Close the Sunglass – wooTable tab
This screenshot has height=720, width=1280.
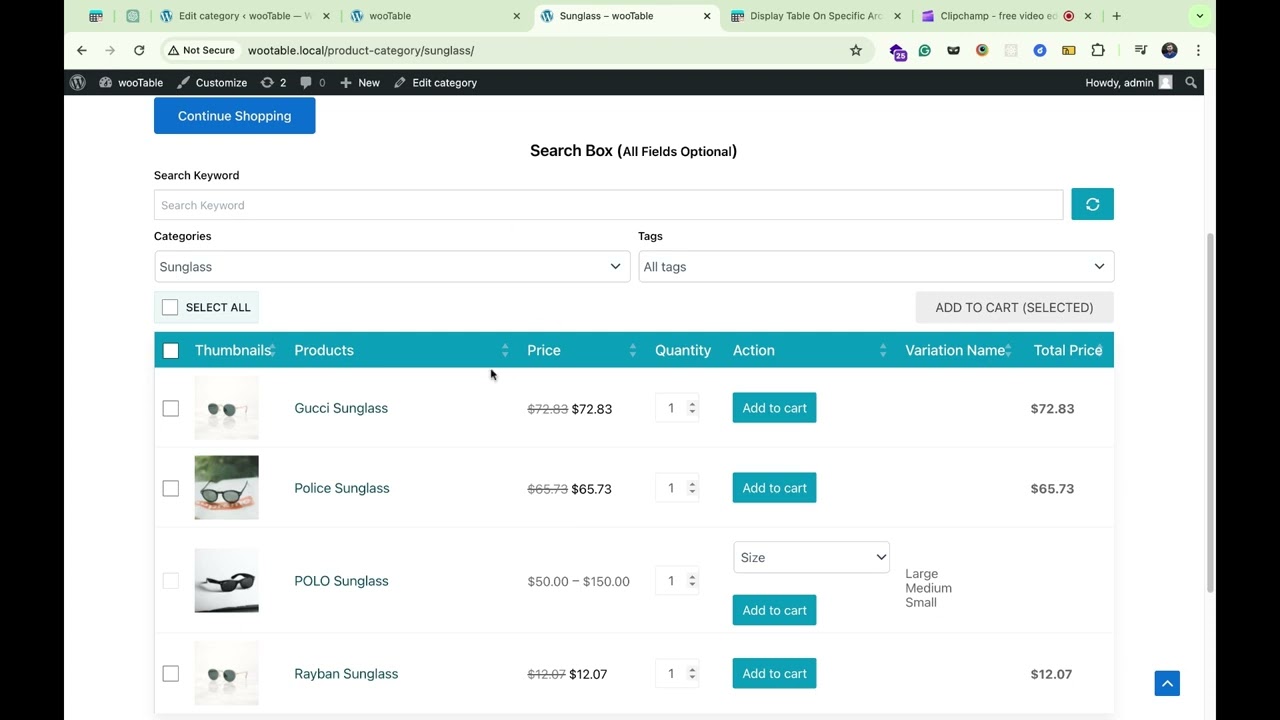click(x=707, y=16)
